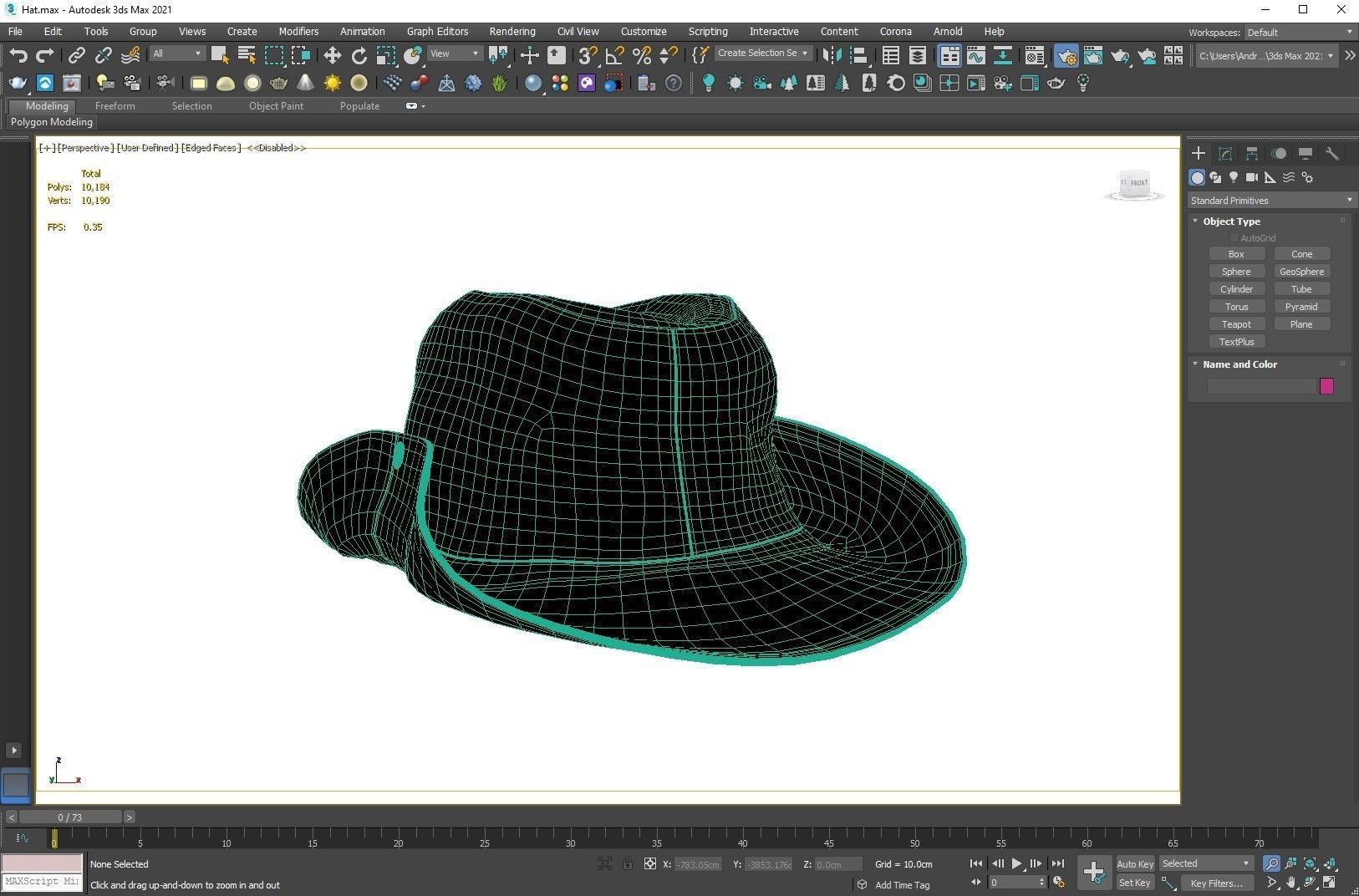
Task: Click the 0 / 73 time slider handle
Action: [x=70, y=817]
